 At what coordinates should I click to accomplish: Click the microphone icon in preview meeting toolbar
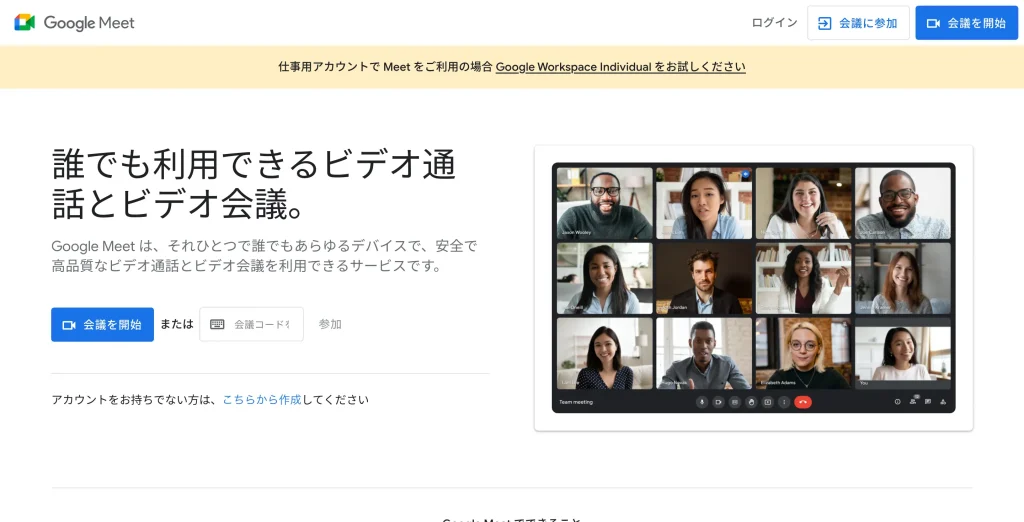(702, 402)
